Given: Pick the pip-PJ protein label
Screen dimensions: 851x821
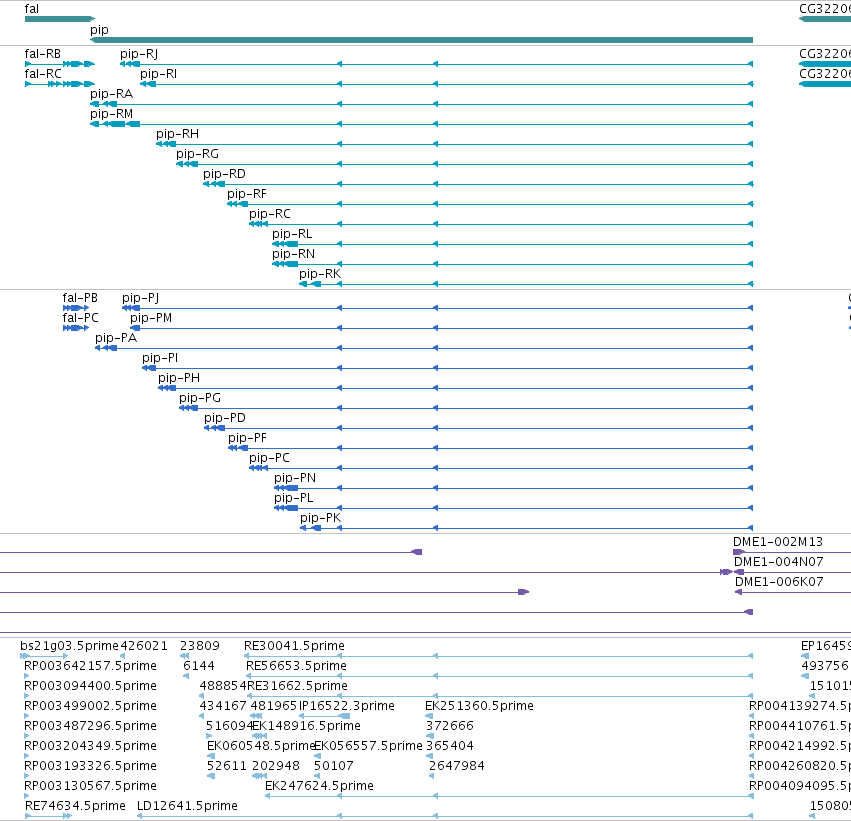Looking at the screenshot, I should point(141,298).
